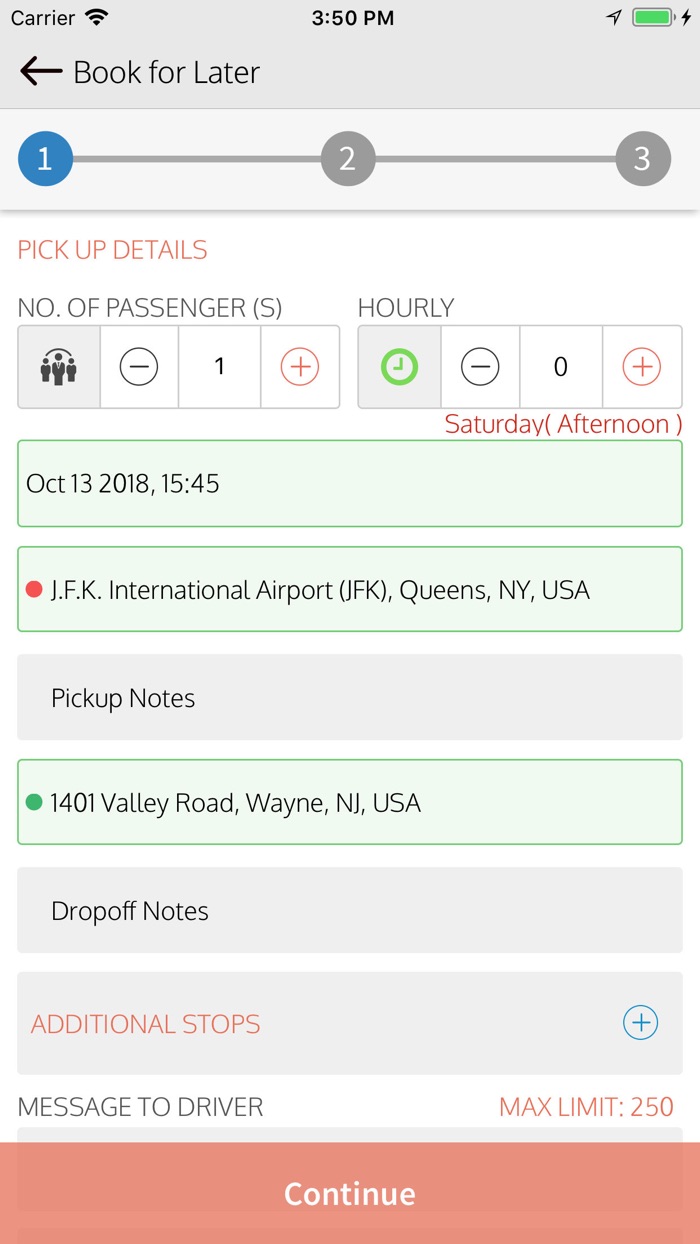Add an additional stop with plus icon
700x1244 pixels.
[640, 1023]
